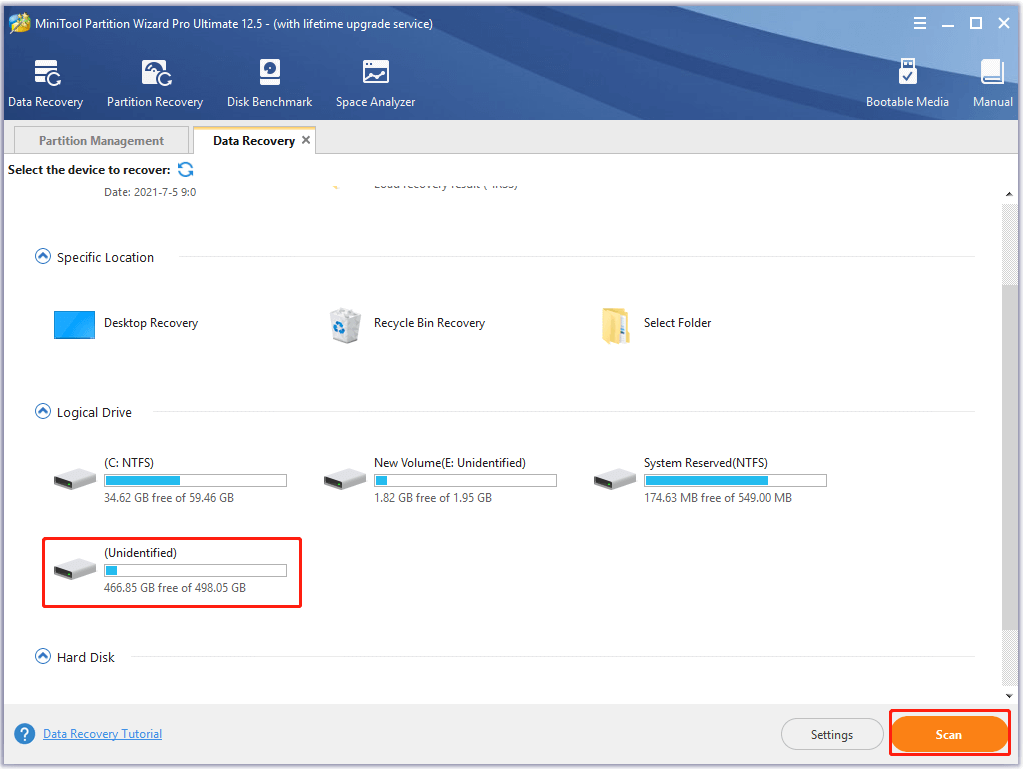Select the Recycle Bin Recovery icon
The width and height of the screenshot is (1027, 771).
click(345, 326)
